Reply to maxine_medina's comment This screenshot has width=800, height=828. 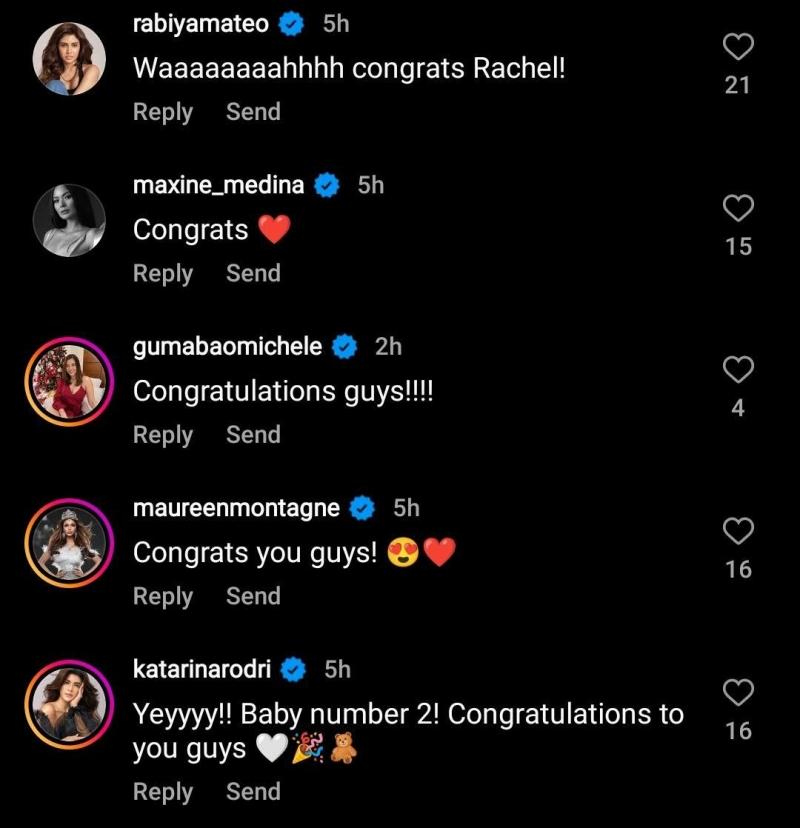162,273
